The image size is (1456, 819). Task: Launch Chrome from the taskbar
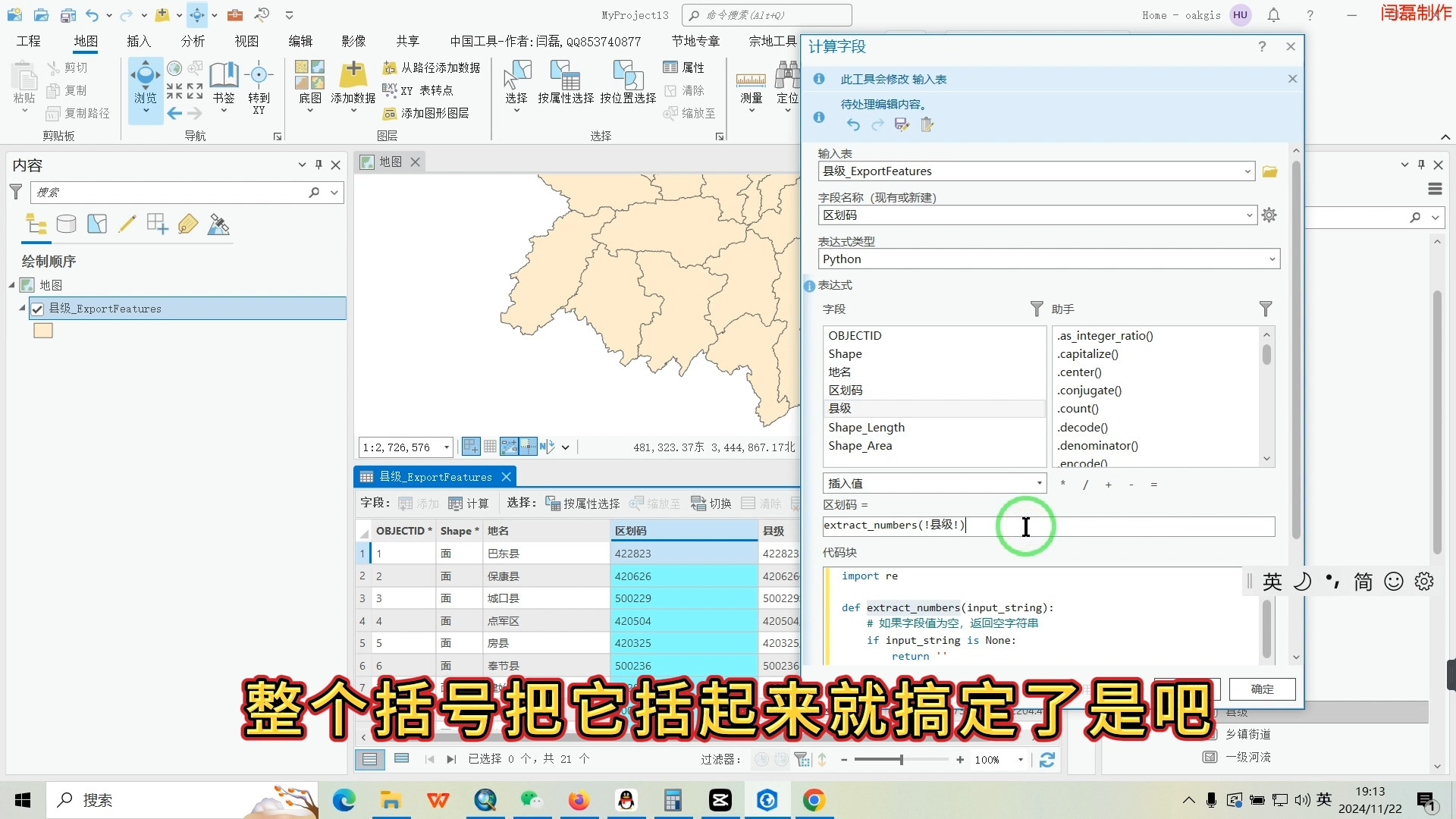[814, 800]
